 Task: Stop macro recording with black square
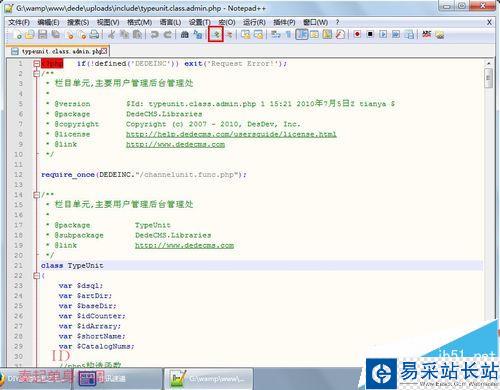370,34
